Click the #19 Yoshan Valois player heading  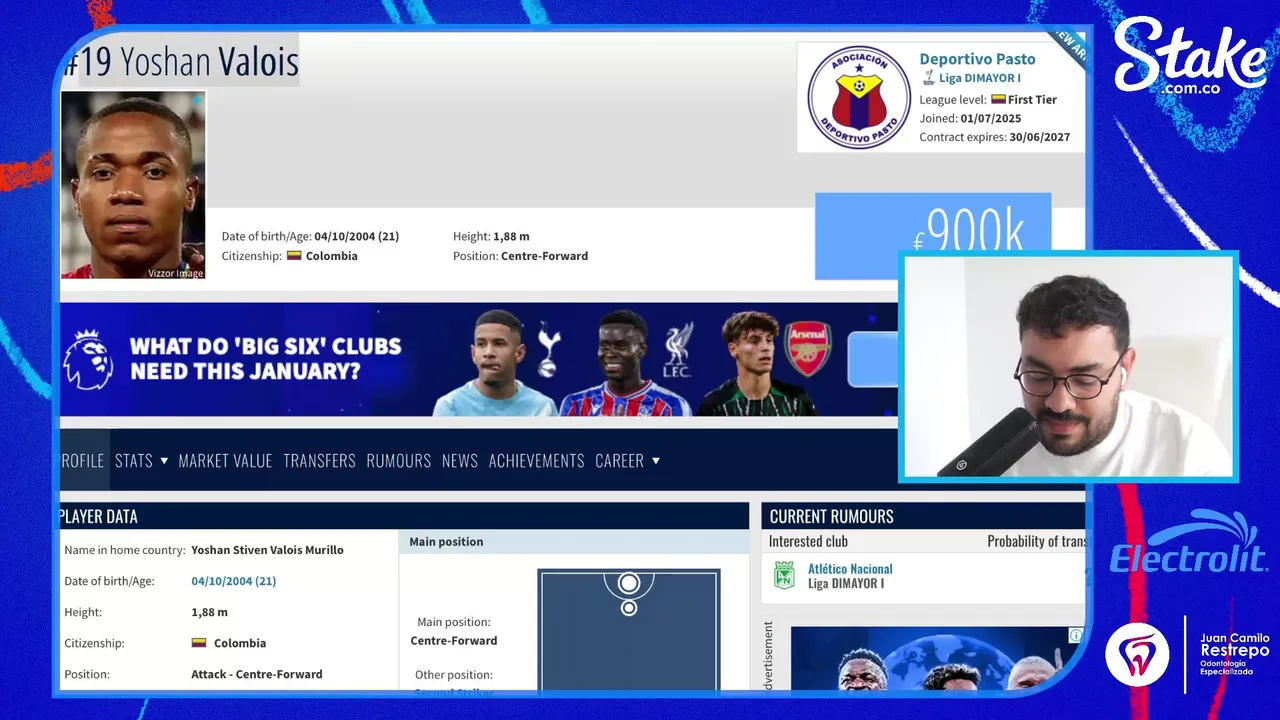[180, 62]
